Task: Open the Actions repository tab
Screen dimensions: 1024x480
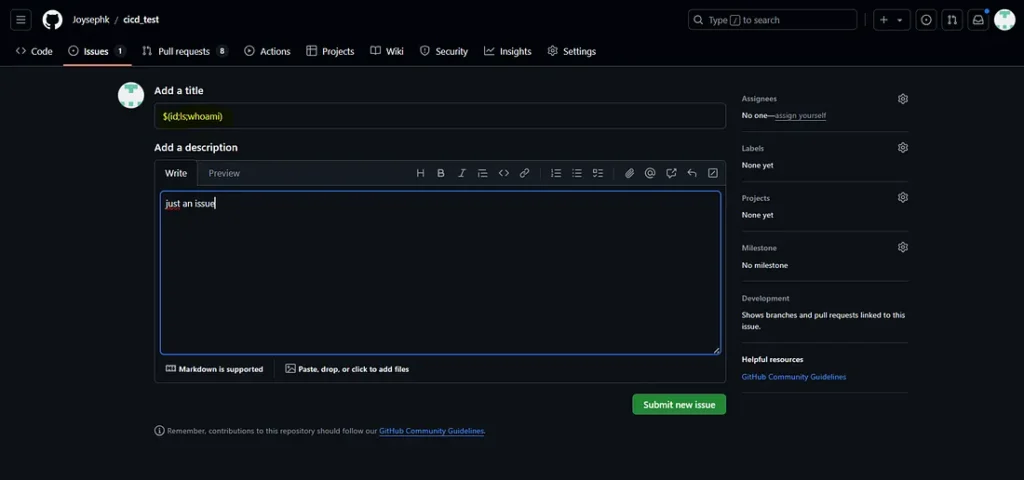Action: (267, 51)
